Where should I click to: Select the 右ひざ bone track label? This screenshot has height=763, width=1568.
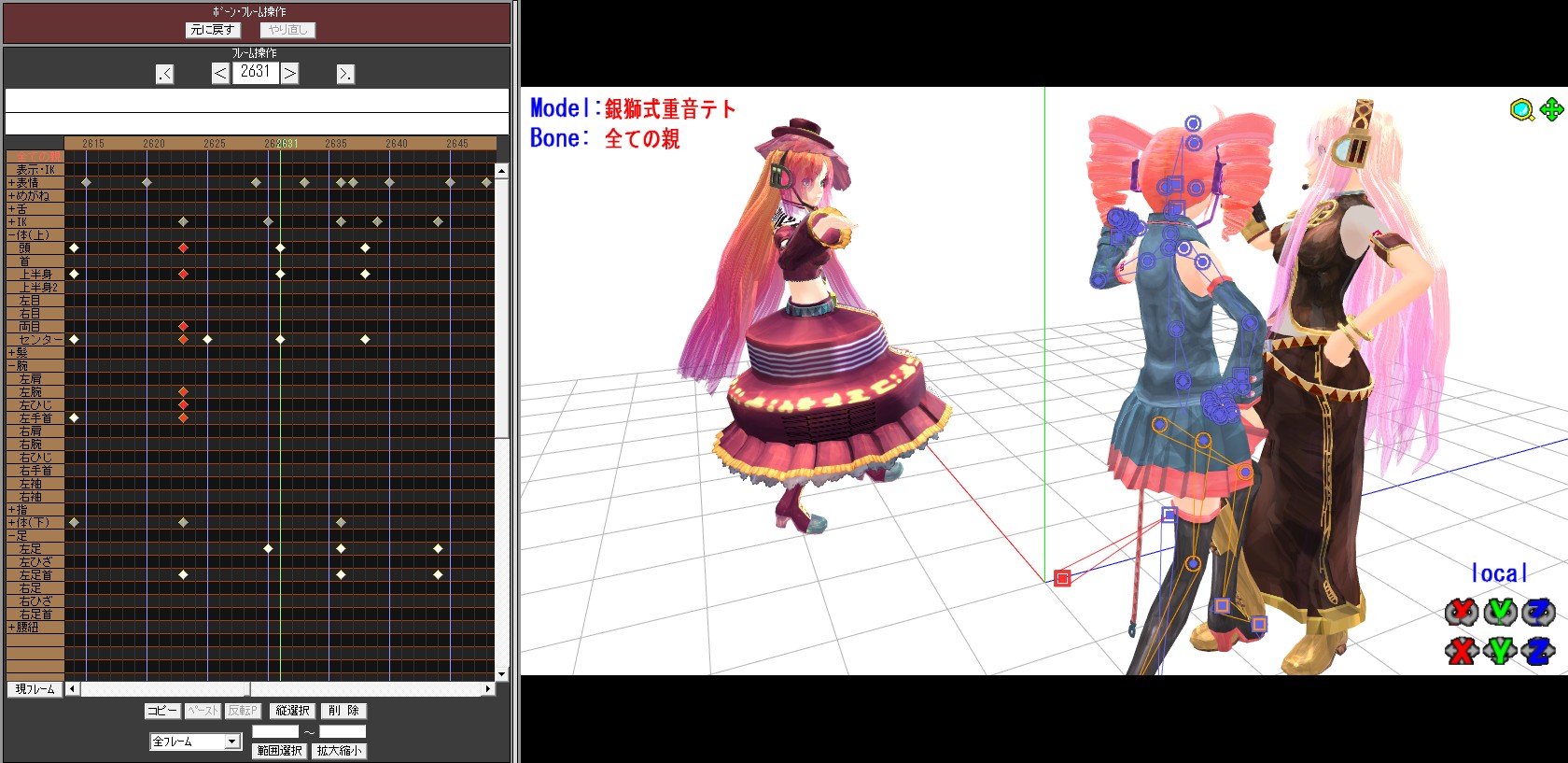pyautogui.click(x=35, y=601)
